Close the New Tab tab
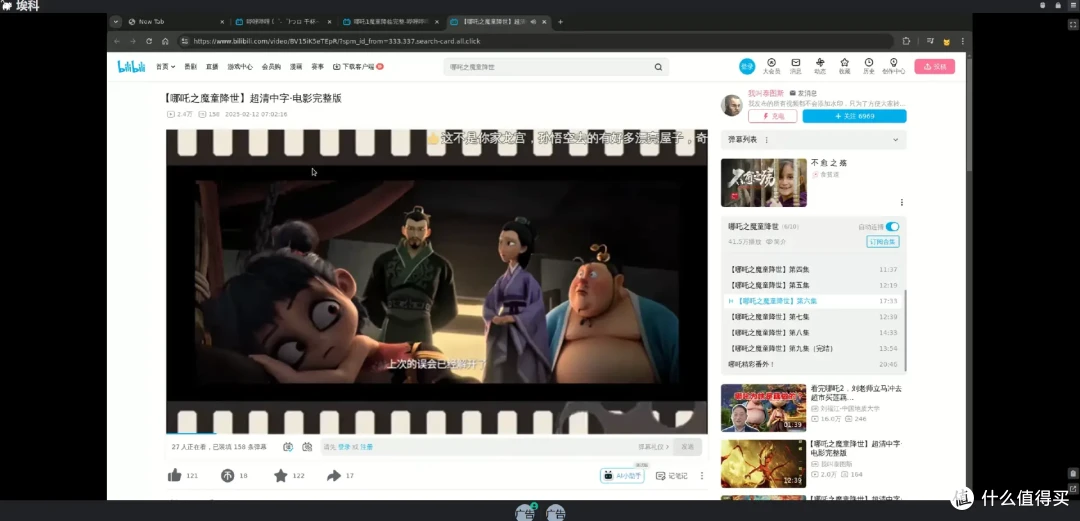1080x521 pixels. tap(222, 21)
